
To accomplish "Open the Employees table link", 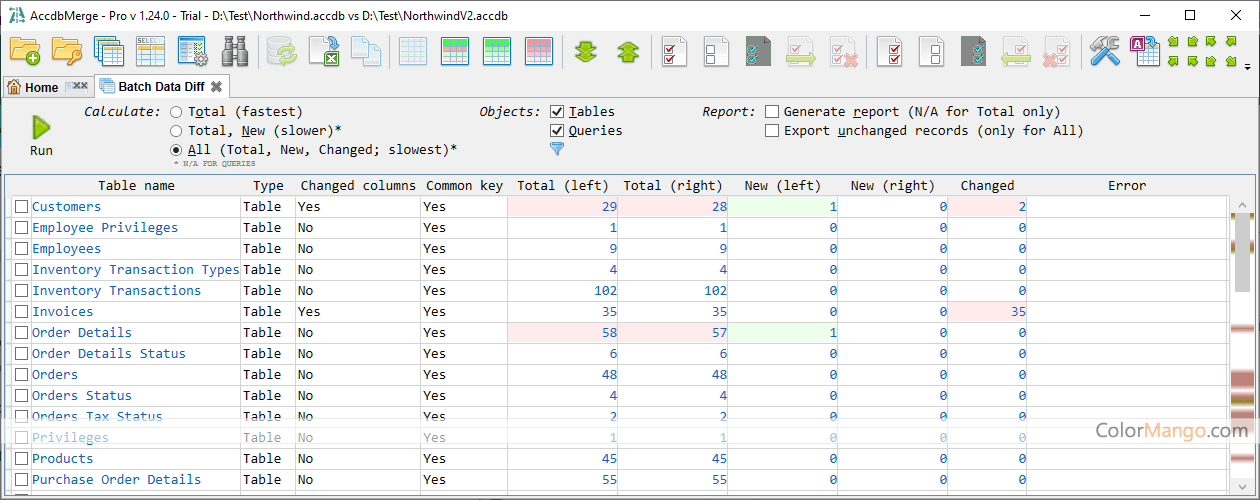I will click(x=66, y=249).
